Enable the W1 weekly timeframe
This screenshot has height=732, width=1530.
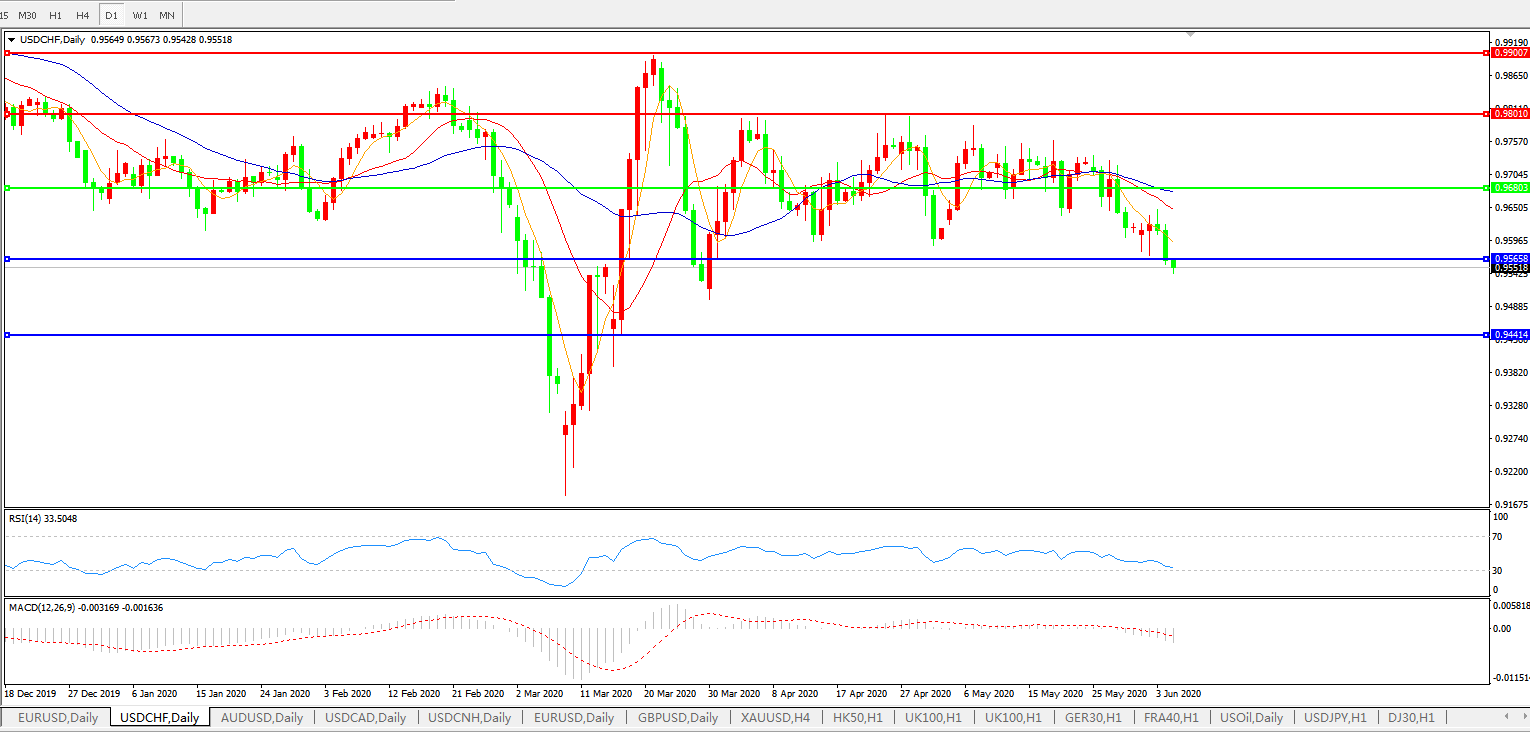pyautogui.click(x=140, y=15)
